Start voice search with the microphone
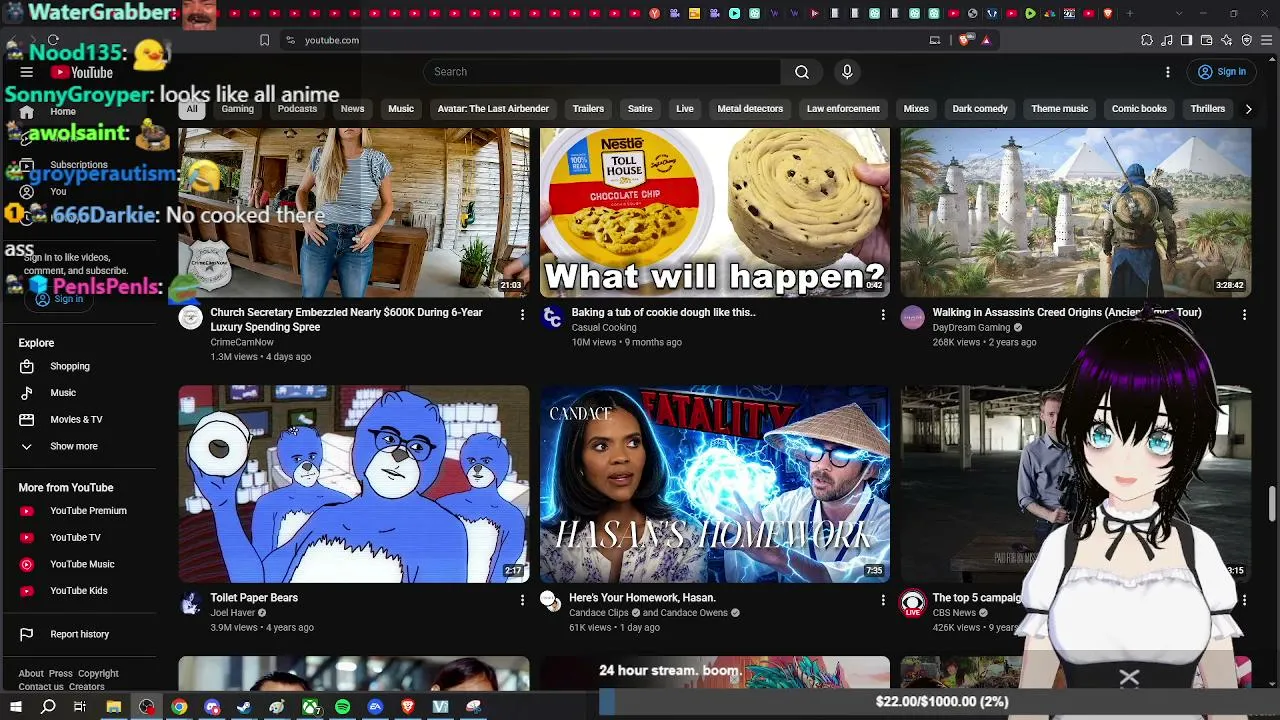Viewport: 1280px width, 720px height. pyautogui.click(x=847, y=72)
